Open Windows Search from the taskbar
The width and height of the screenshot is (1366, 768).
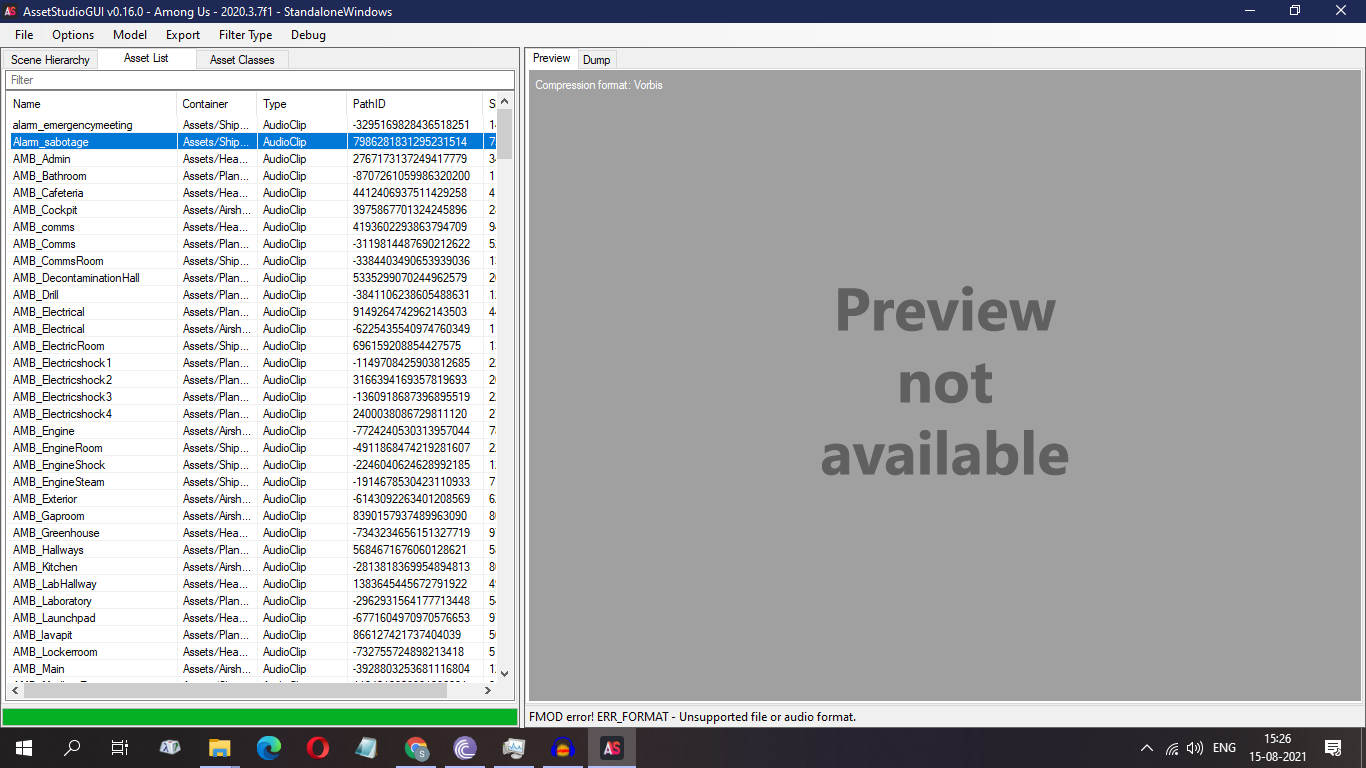tap(71, 747)
